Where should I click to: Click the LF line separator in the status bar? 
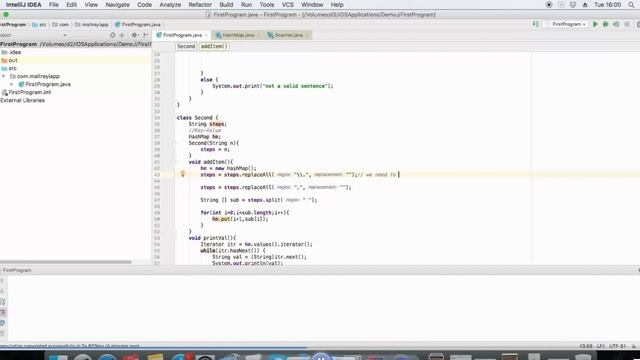pyautogui.click(x=601, y=346)
